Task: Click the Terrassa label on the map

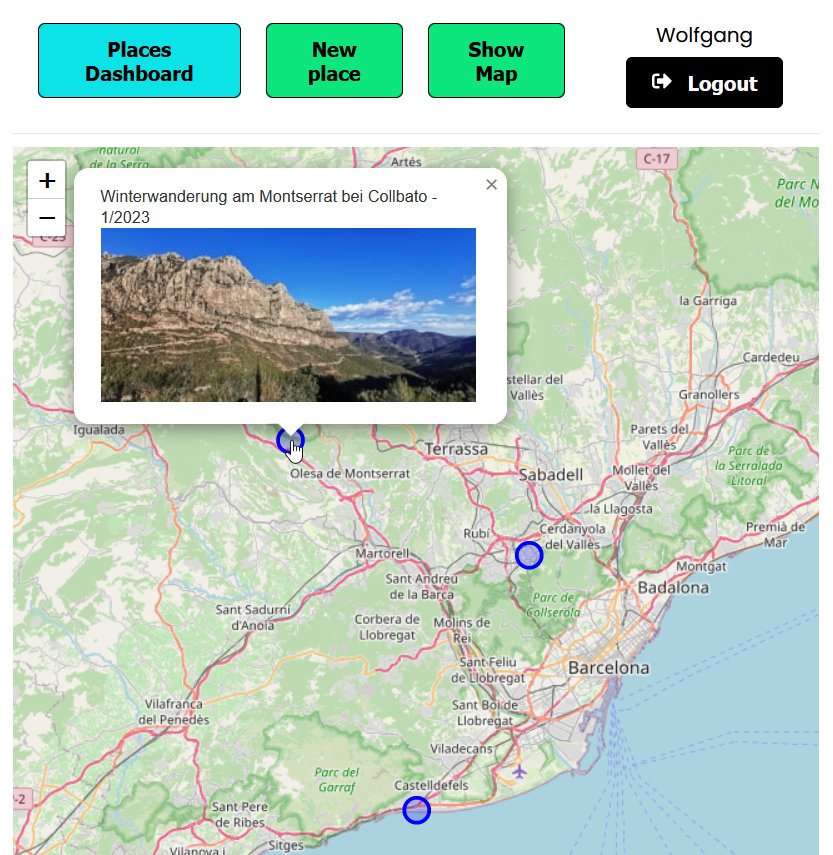Action: 456,449
